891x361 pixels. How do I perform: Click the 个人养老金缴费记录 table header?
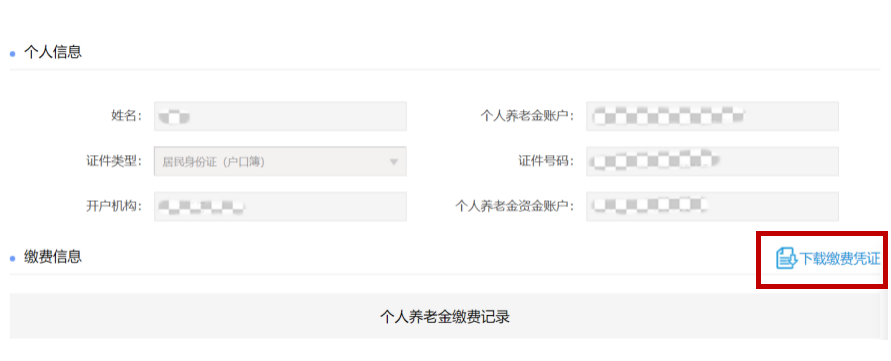[x=445, y=316]
